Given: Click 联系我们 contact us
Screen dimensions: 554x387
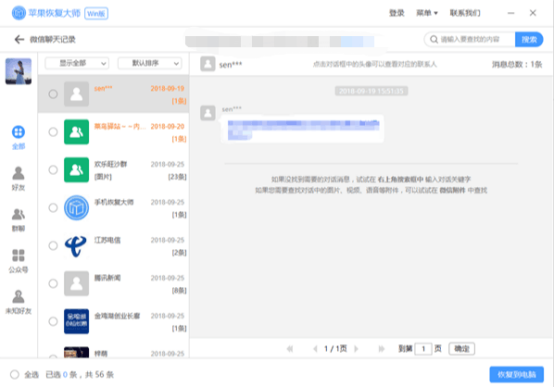Looking at the screenshot, I should [x=465, y=13].
